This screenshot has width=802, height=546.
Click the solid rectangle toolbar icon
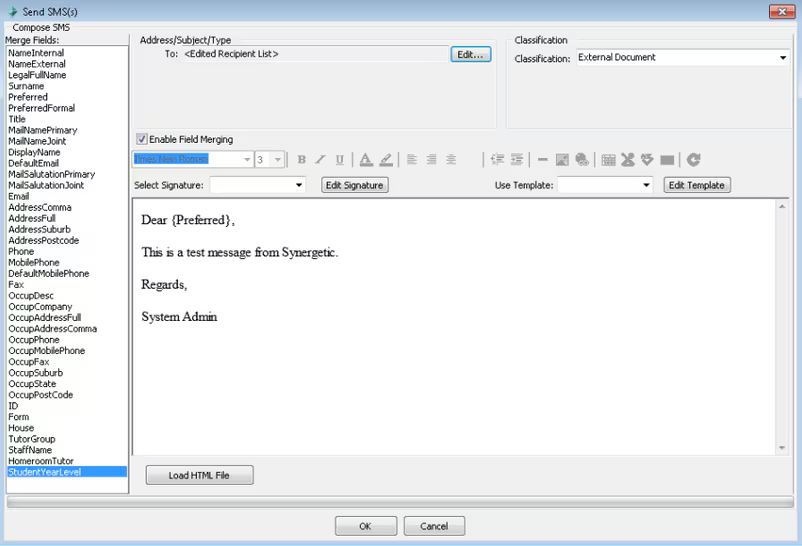[667, 160]
